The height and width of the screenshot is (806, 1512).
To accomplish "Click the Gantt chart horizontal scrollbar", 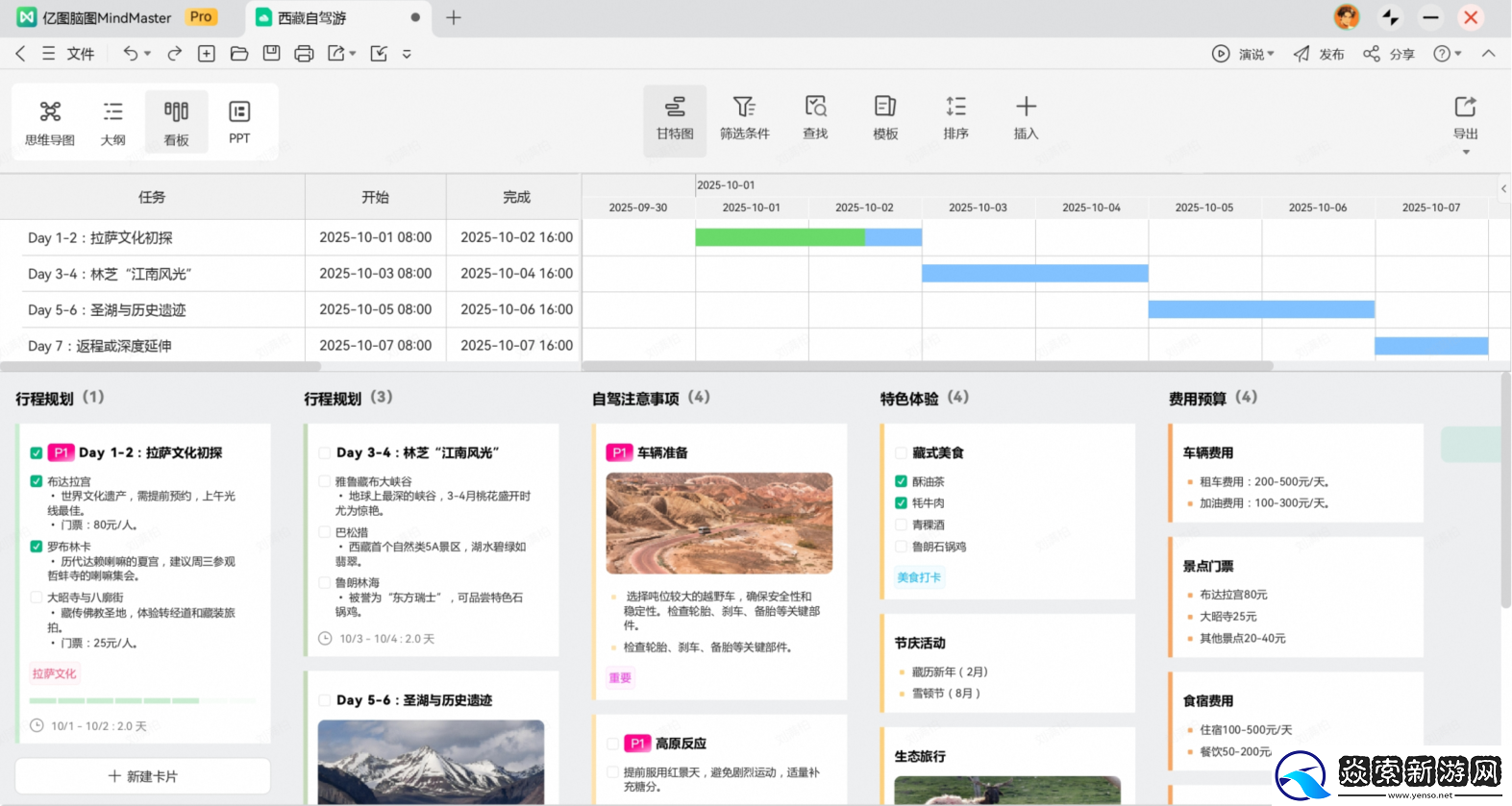I will click(x=928, y=366).
